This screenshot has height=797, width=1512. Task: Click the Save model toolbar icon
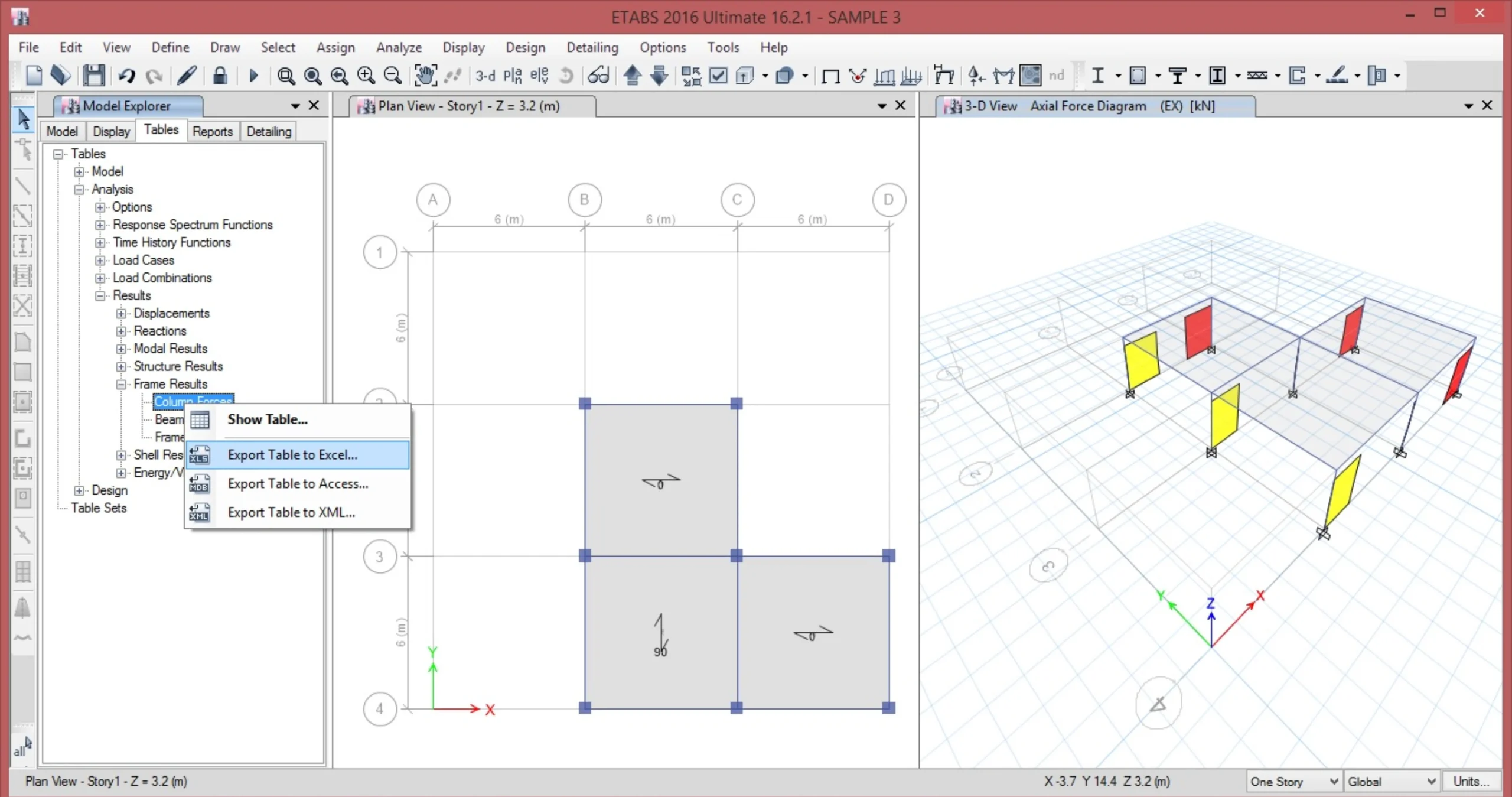93,76
